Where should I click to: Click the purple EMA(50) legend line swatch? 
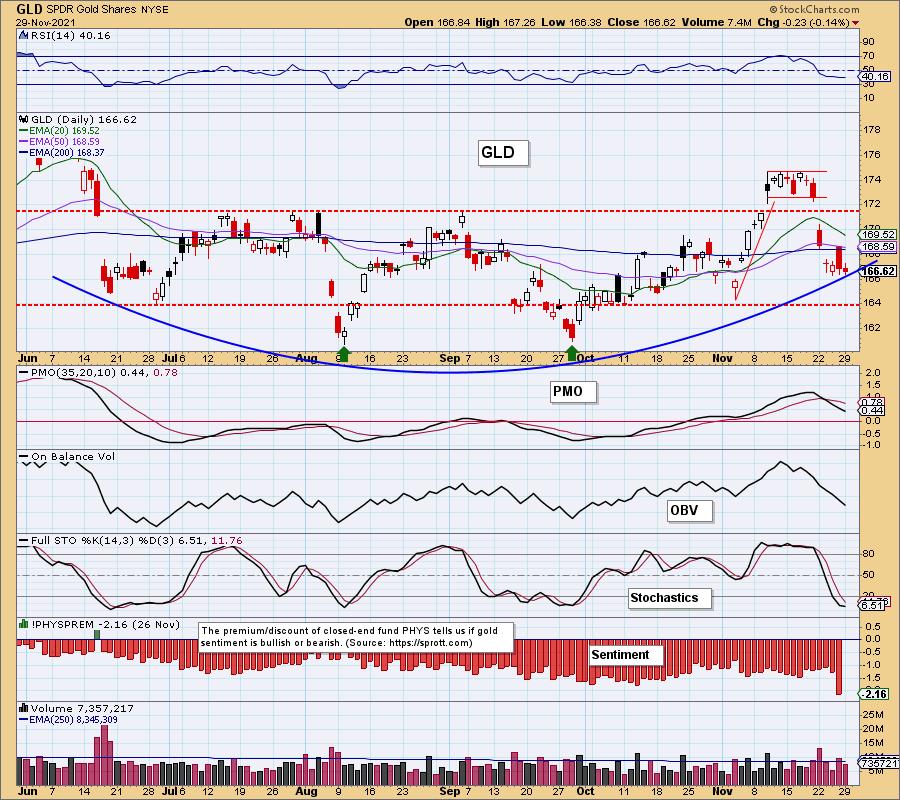click(x=24, y=142)
